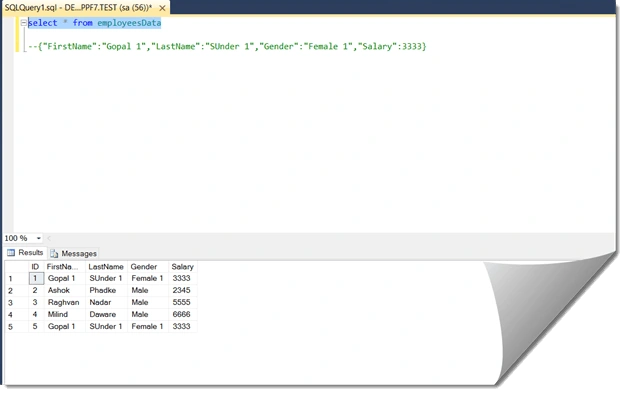Viewport: 624px width, 393px height.
Task: Click the Nadar last name cell
Action: 106,302
